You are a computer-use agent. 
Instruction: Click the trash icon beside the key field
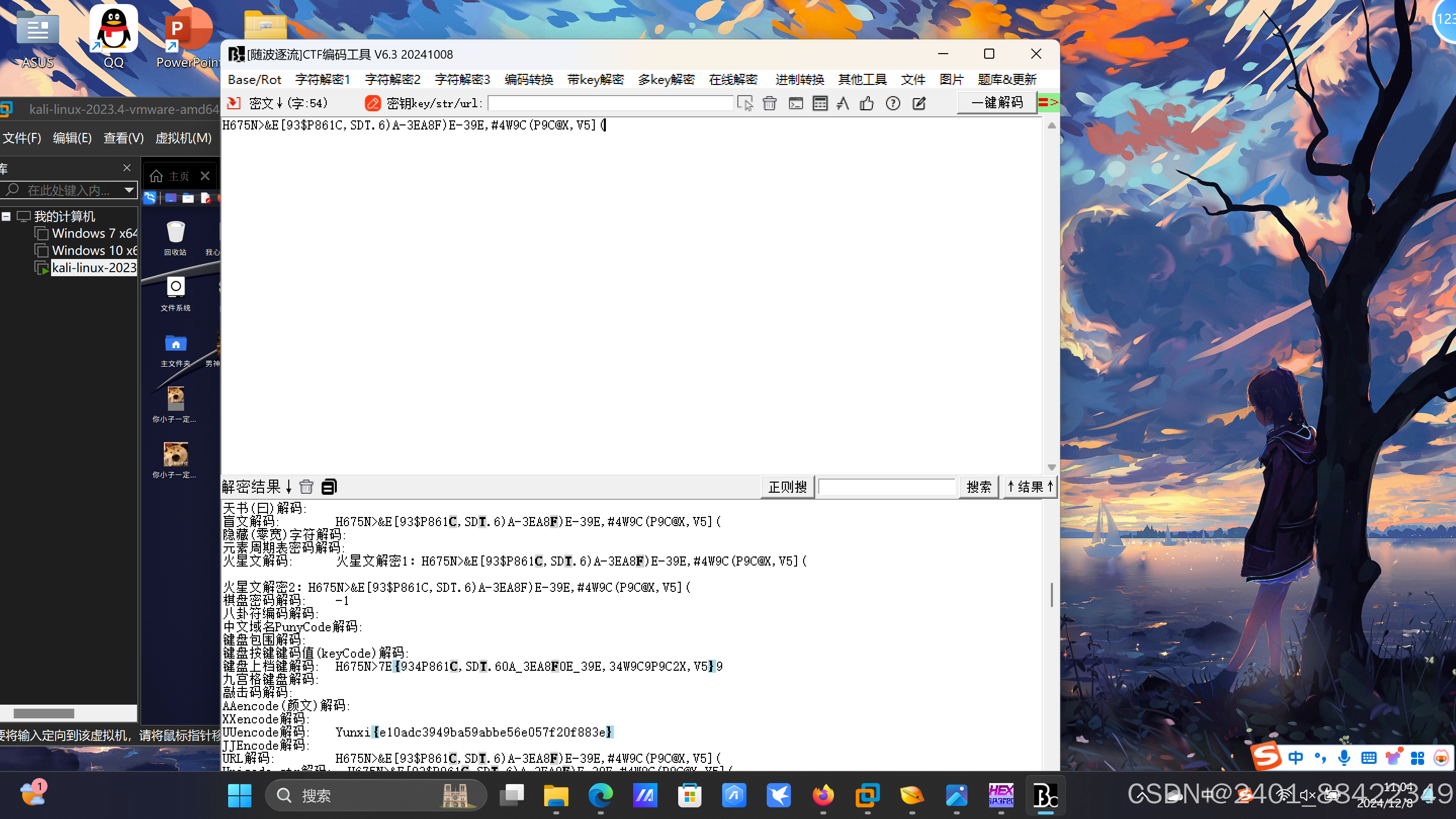tap(769, 103)
